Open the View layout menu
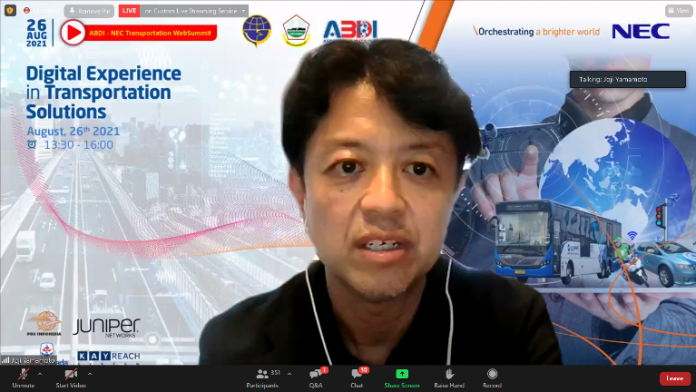Image resolution: width=696 pixels, height=392 pixels. 679,10
